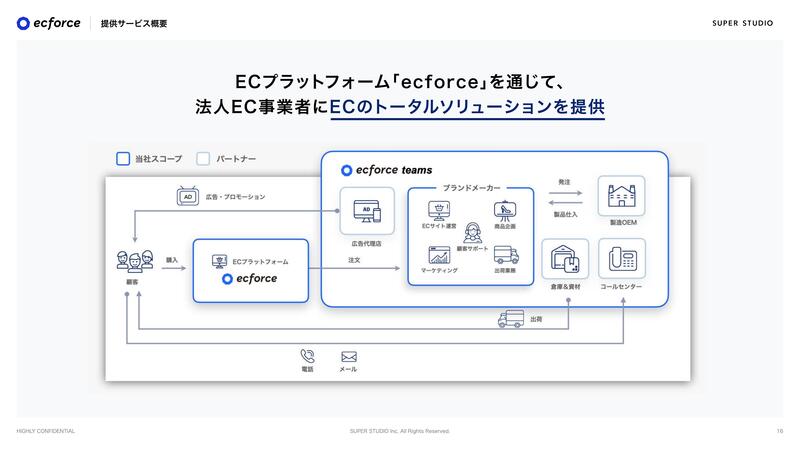Select the 製造OEM factory building icon
Image resolution: width=800 pixels, height=450 pixels.
(x=621, y=196)
